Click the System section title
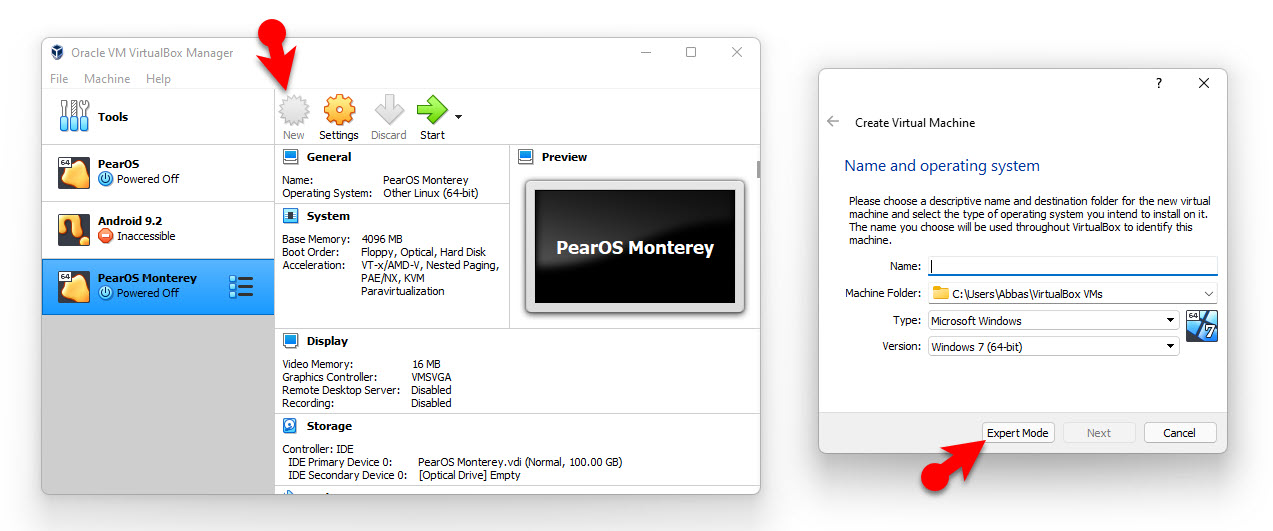The width and height of the screenshot is (1273, 531). 328,216
